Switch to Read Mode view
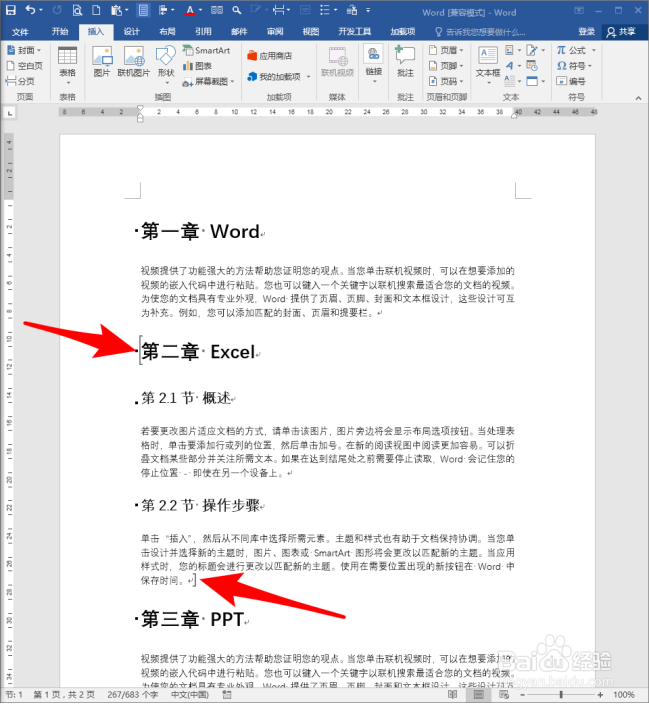 (453, 695)
